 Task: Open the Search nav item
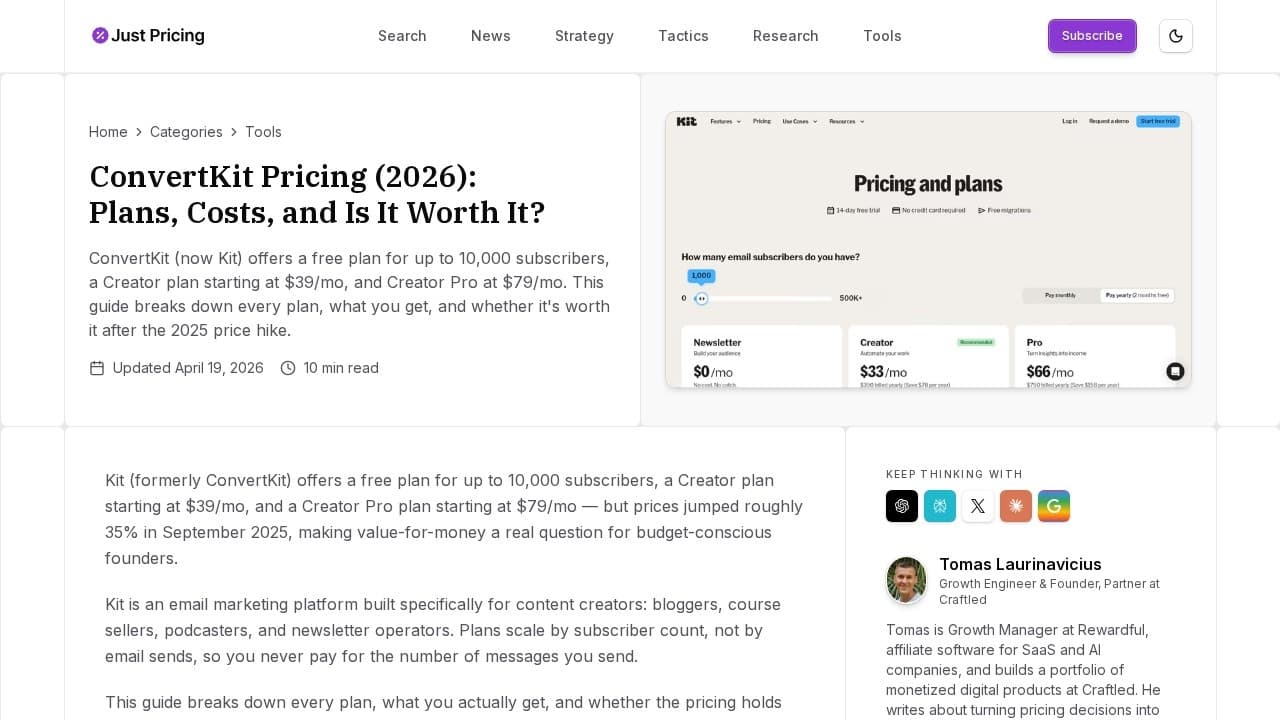click(402, 36)
